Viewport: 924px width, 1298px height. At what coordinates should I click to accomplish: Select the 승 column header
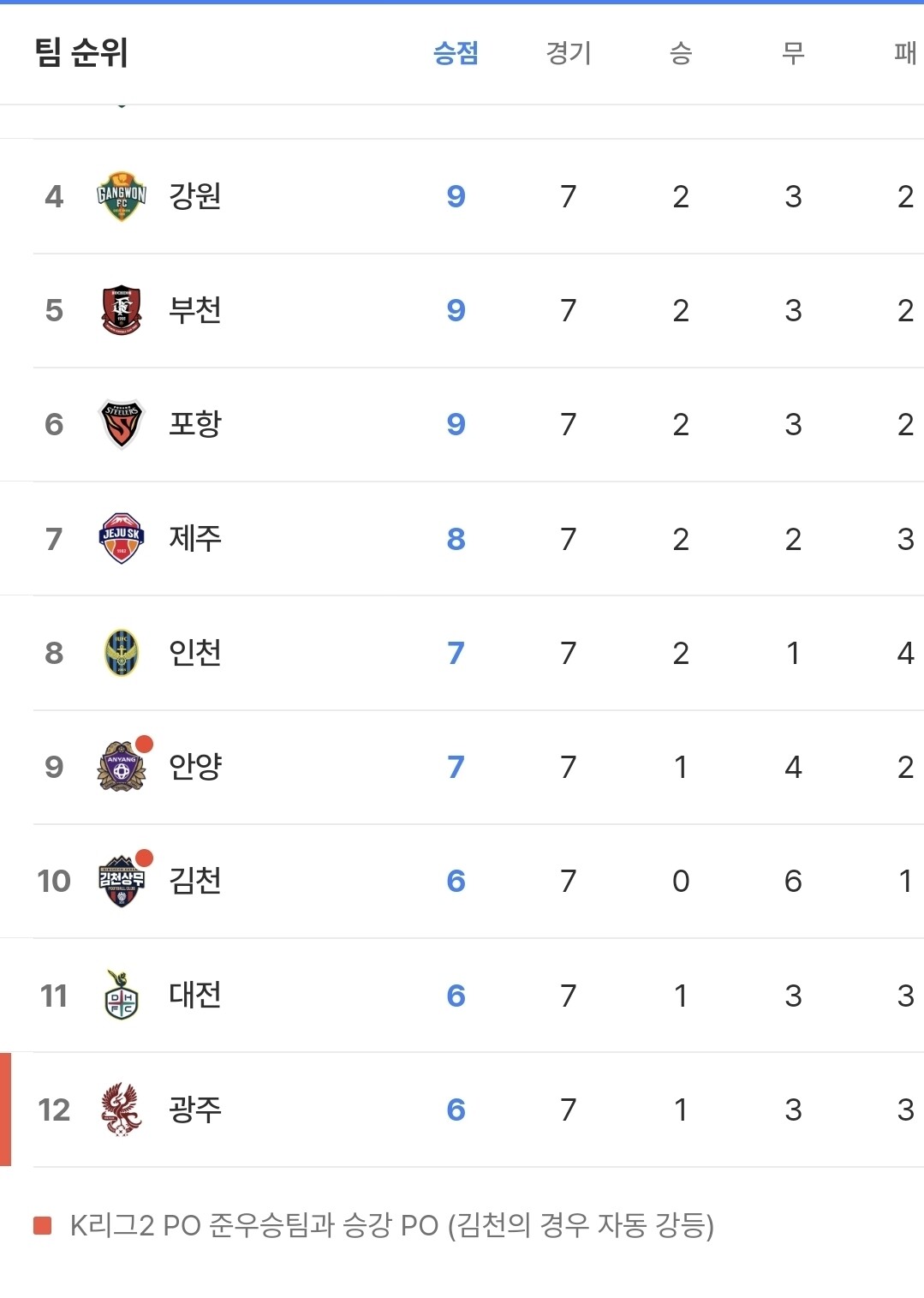tap(681, 53)
